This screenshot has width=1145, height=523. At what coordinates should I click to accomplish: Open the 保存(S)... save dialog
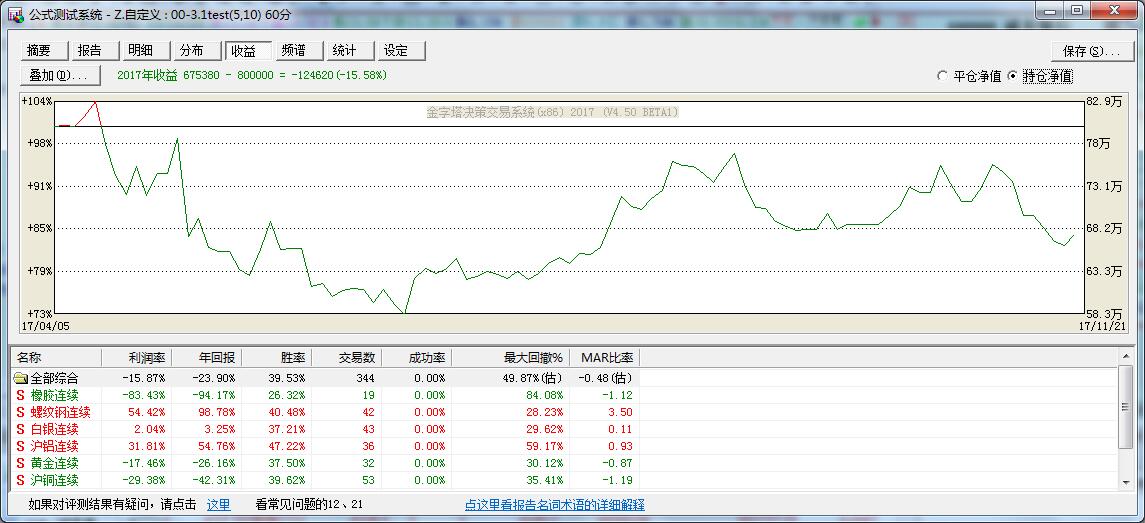click(1091, 51)
